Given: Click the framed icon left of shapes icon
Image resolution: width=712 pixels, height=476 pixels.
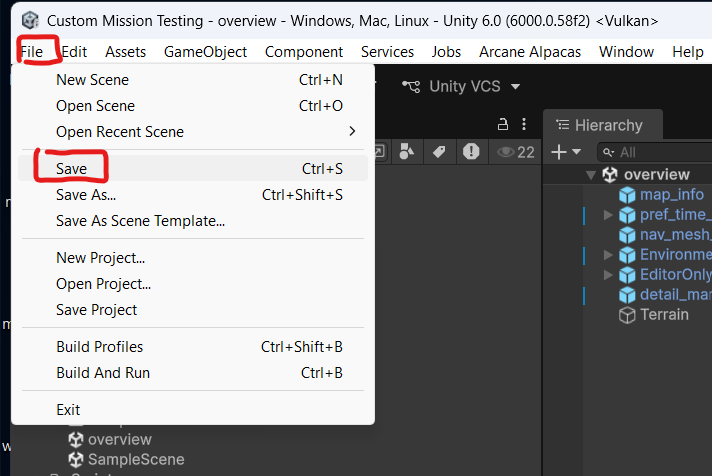Looking at the screenshot, I should (379, 151).
